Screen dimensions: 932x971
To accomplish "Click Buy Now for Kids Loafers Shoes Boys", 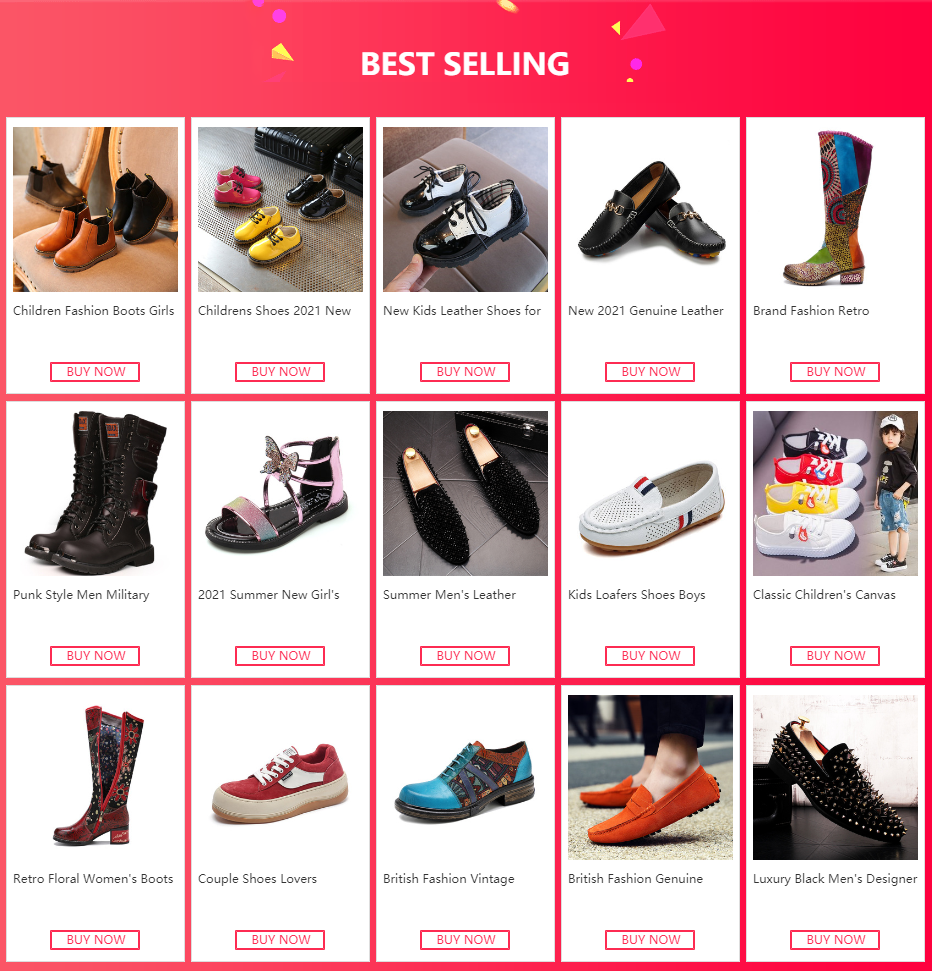I will [650, 656].
